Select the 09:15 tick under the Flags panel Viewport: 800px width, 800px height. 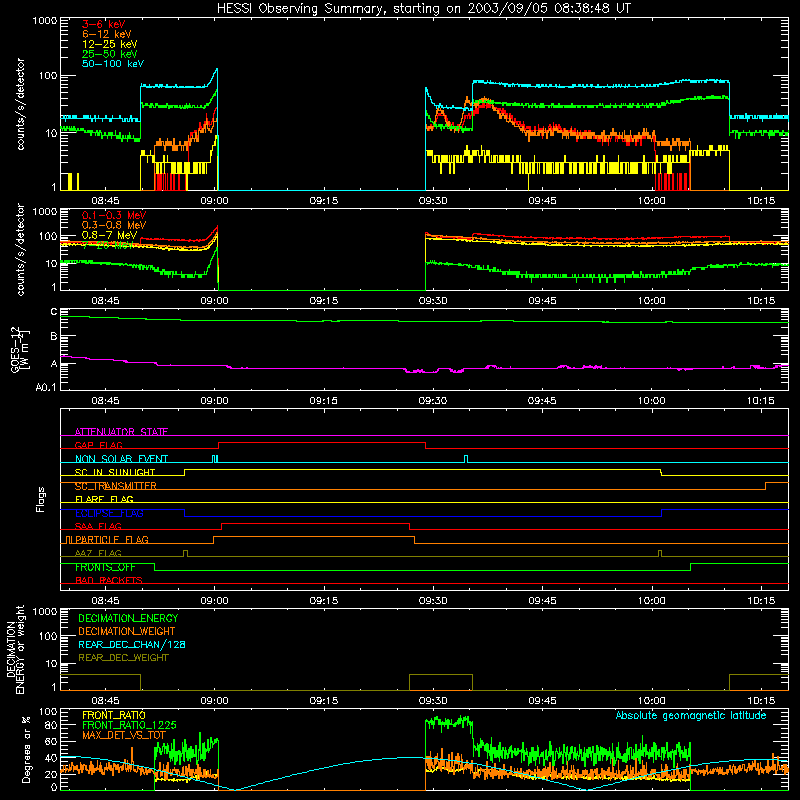click(x=323, y=601)
